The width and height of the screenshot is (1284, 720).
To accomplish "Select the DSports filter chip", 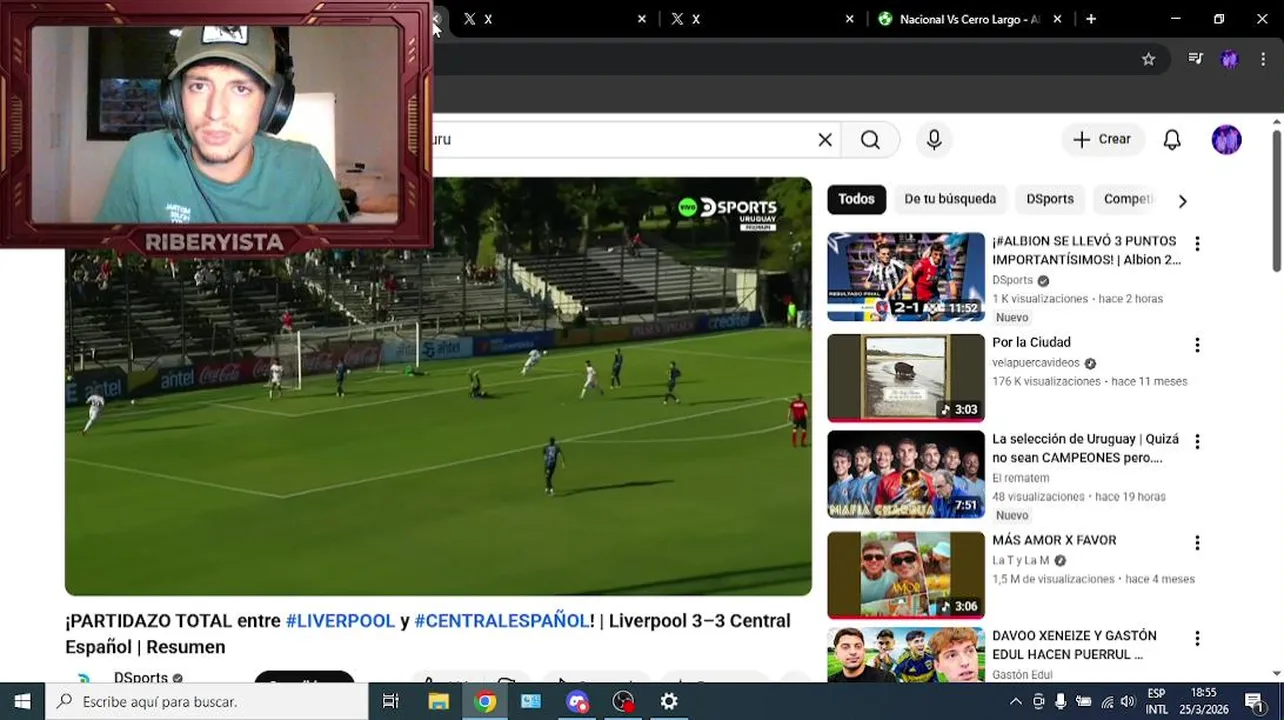I will [x=1050, y=199].
